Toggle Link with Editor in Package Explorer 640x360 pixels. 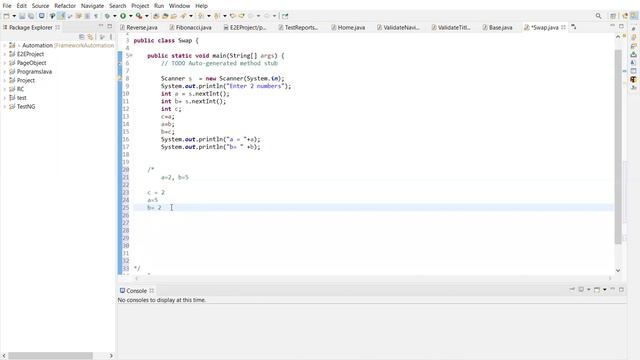(90, 37)
